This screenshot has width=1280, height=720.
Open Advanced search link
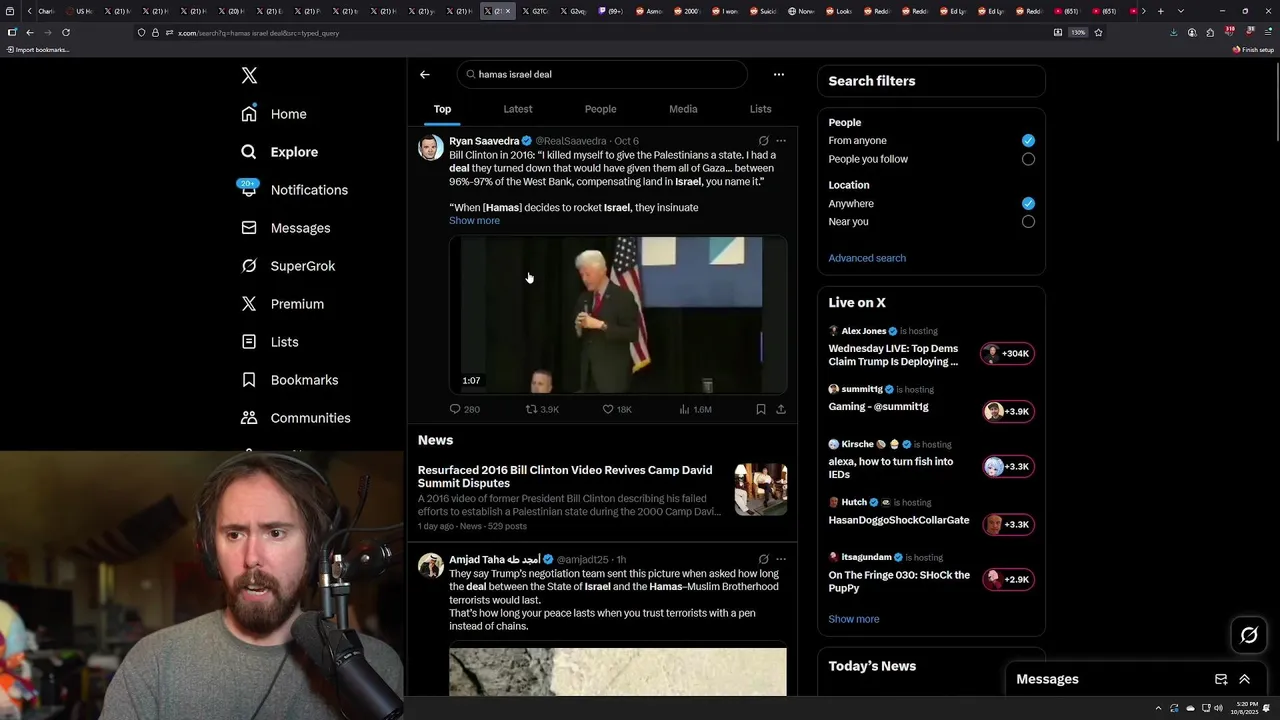867,258
